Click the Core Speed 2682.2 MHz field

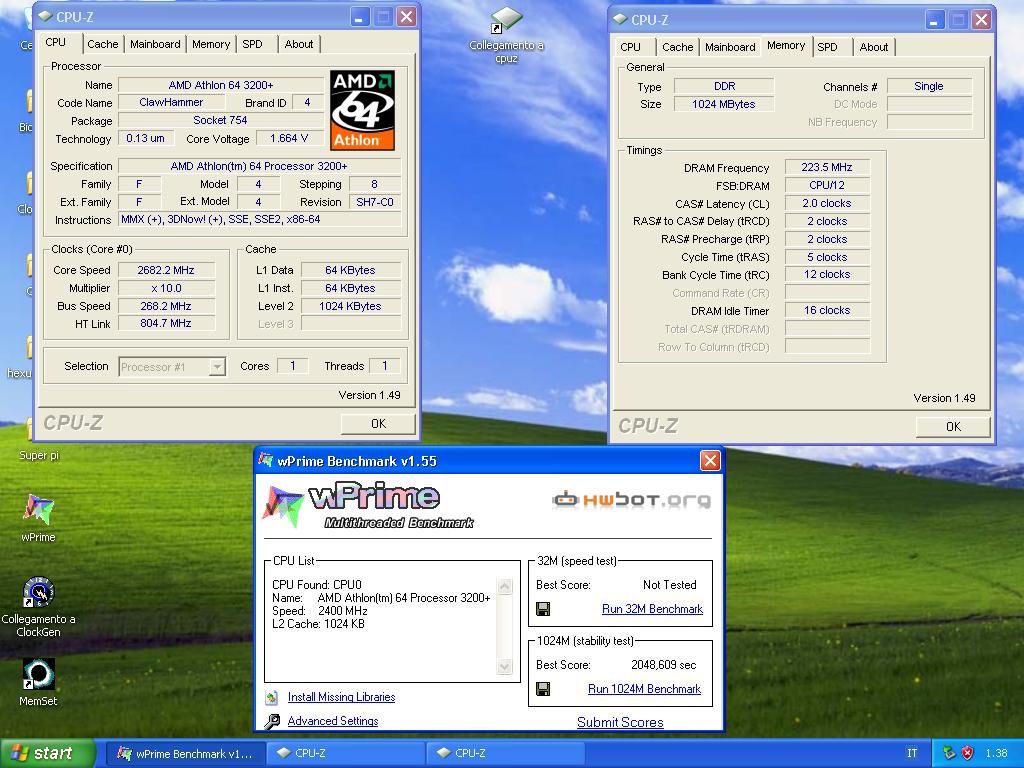(166, 270)
